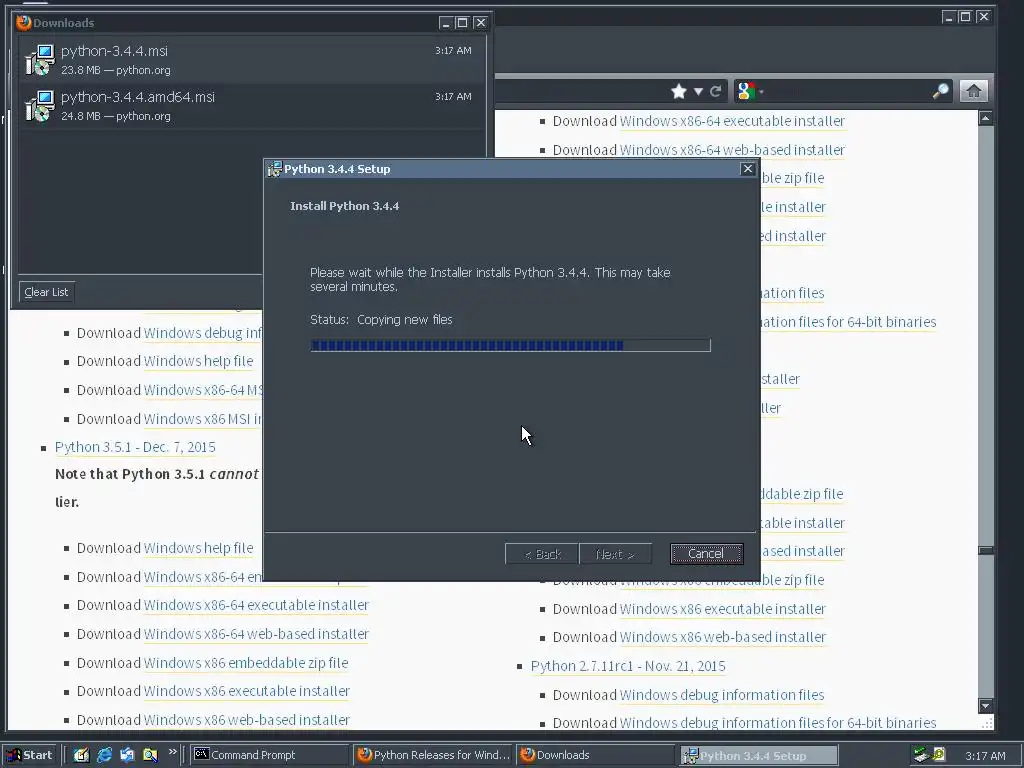This screenshot has width=1024, height=768.
Task: Switch to Command Prompt in taskbar
Action: click(270, 755)
